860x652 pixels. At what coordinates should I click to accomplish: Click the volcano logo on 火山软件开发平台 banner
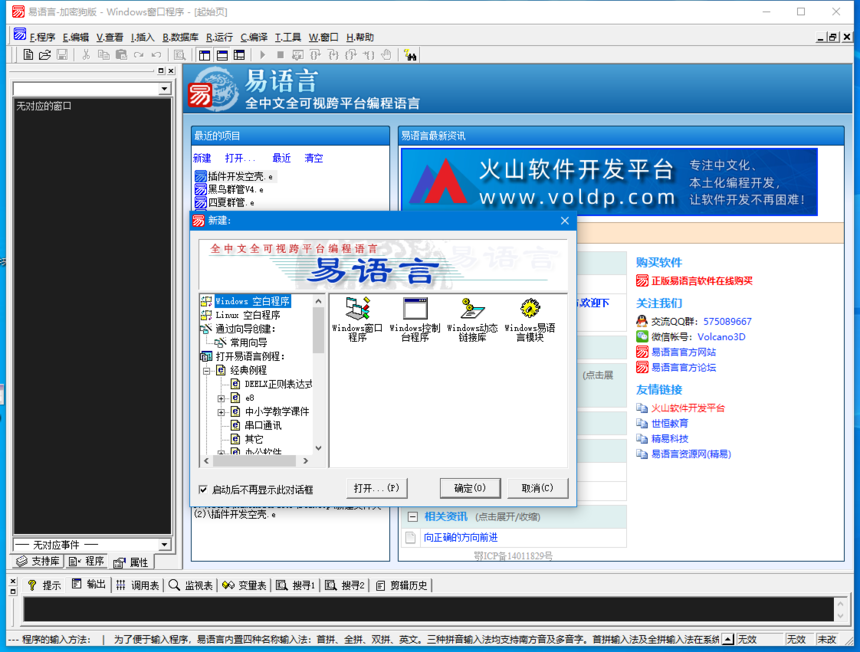(x=439, y=183)
